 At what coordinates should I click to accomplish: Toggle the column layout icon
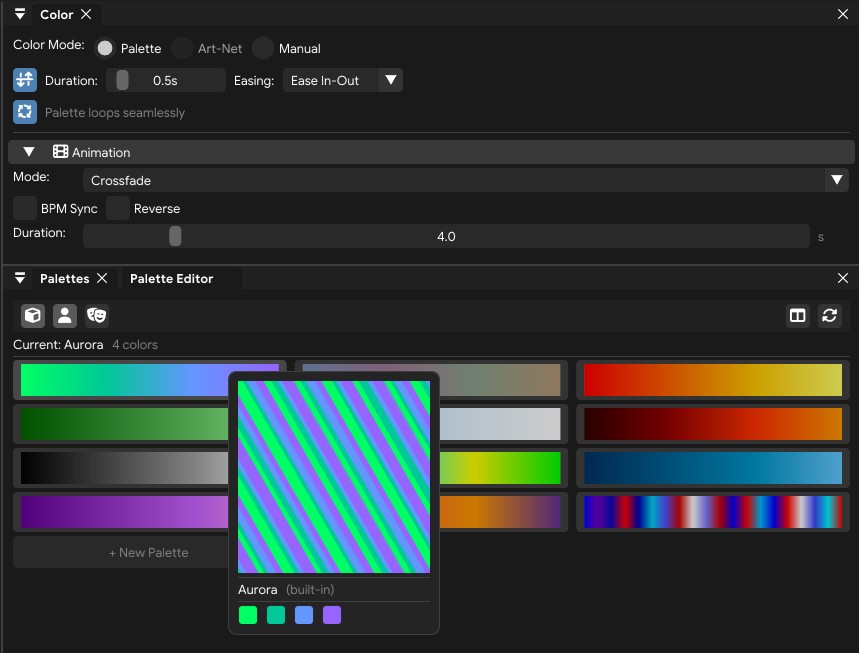tap(798, 316)
